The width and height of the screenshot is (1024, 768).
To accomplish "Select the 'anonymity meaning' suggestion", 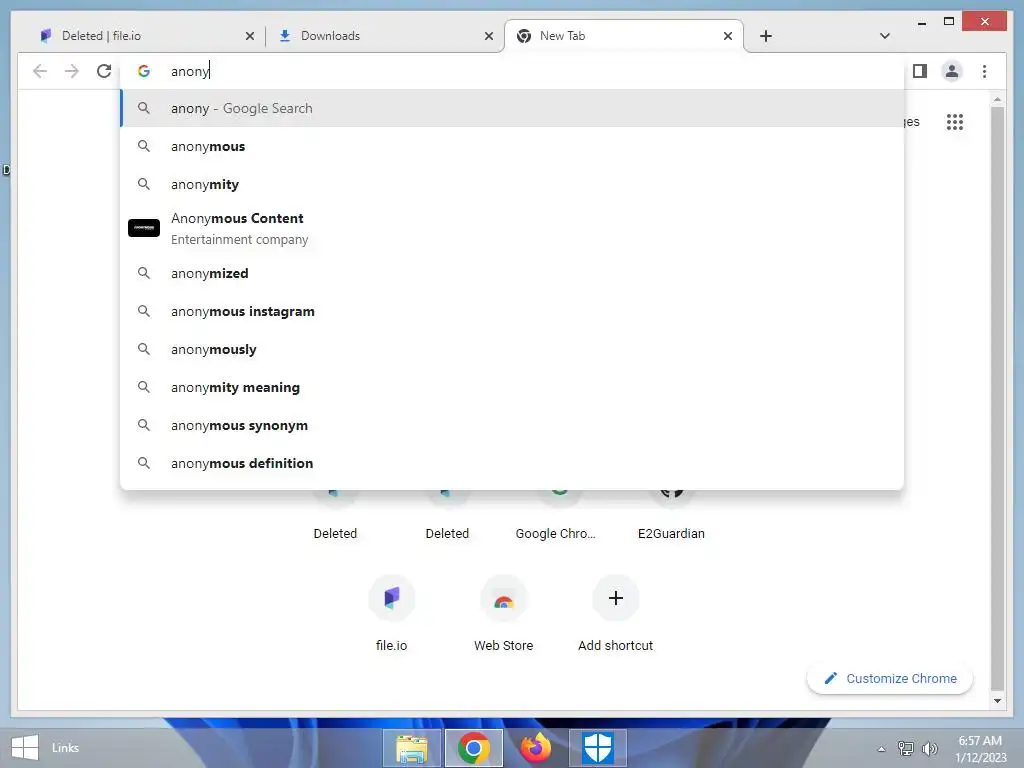I will click(512, 387).
